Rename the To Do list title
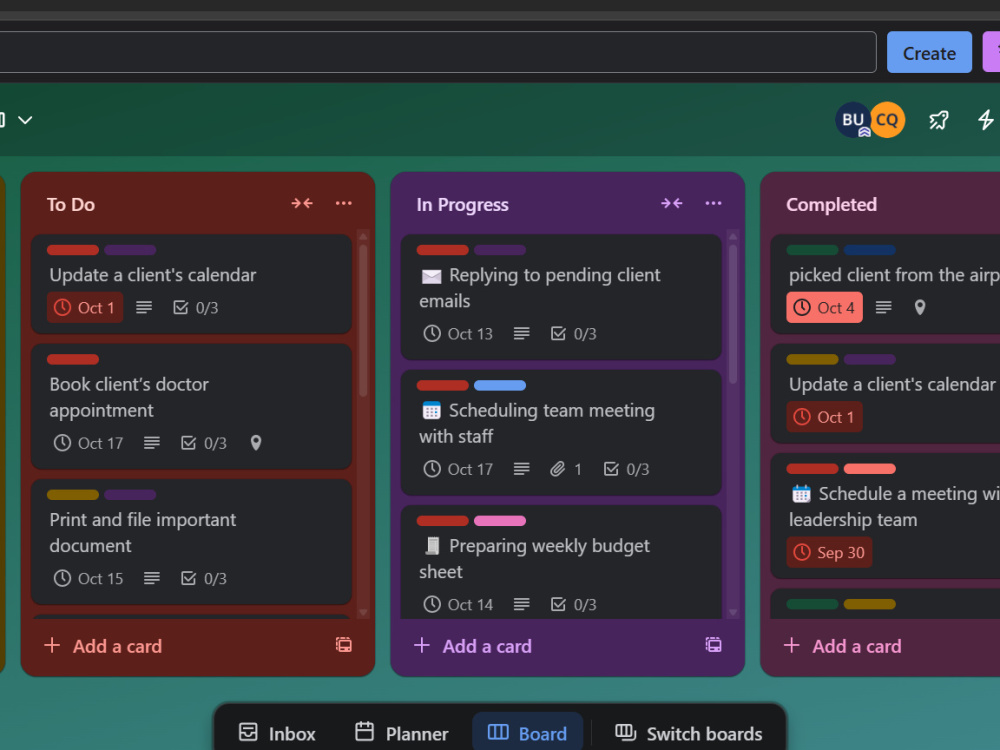The image size is (1000, 750). 71,205
